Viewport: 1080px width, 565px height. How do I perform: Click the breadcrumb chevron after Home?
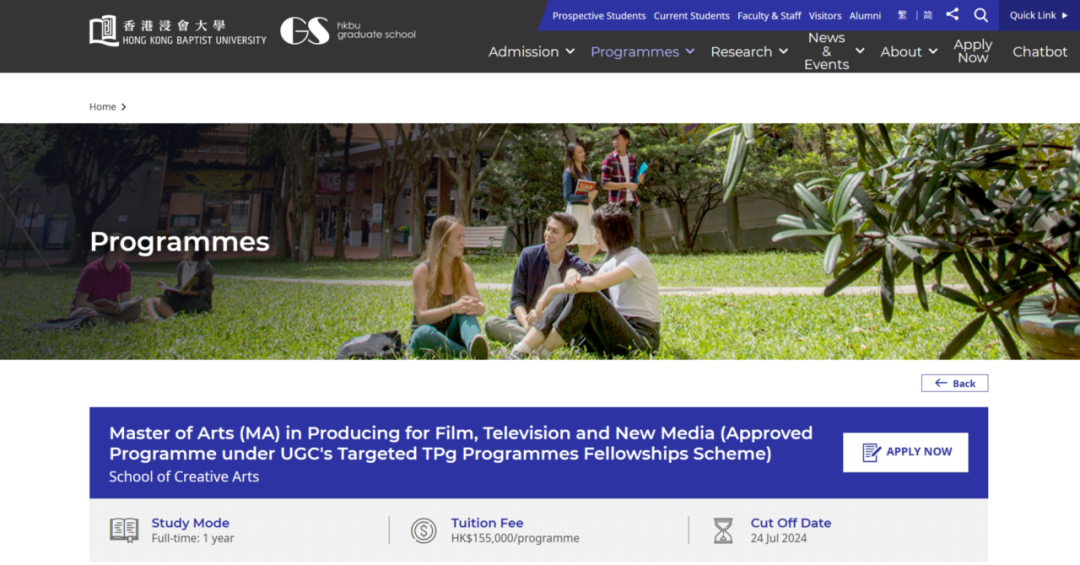point(124,107)
